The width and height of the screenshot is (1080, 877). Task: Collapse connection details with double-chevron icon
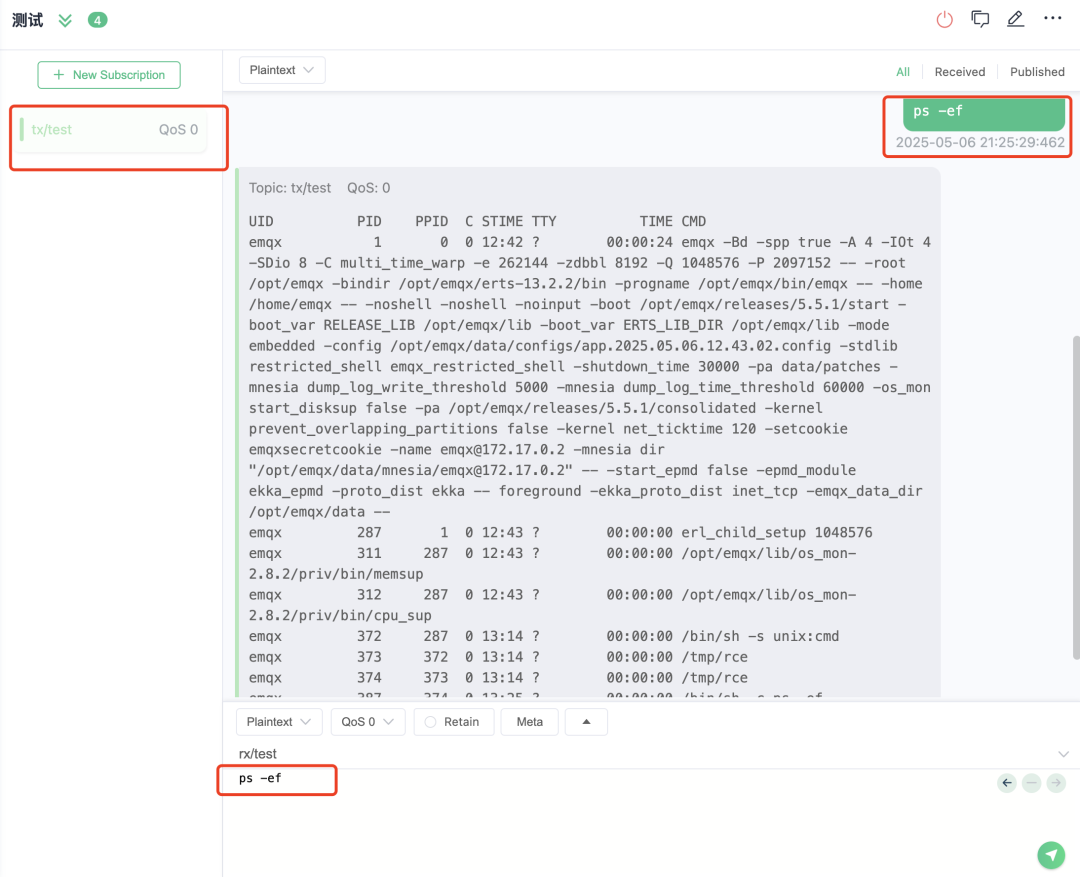[65, 21]
